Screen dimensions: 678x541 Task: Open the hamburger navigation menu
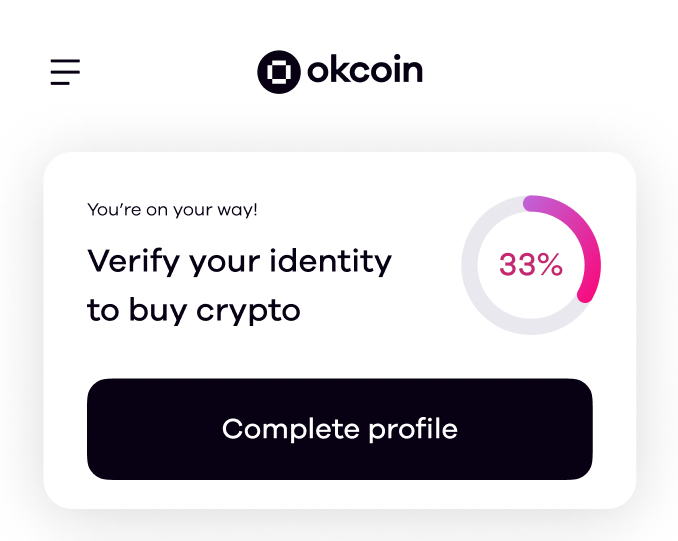tap(65, 72)
